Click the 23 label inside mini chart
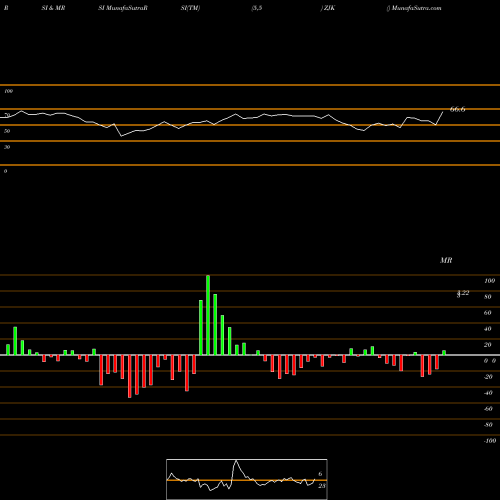 (x=322, y=486)
